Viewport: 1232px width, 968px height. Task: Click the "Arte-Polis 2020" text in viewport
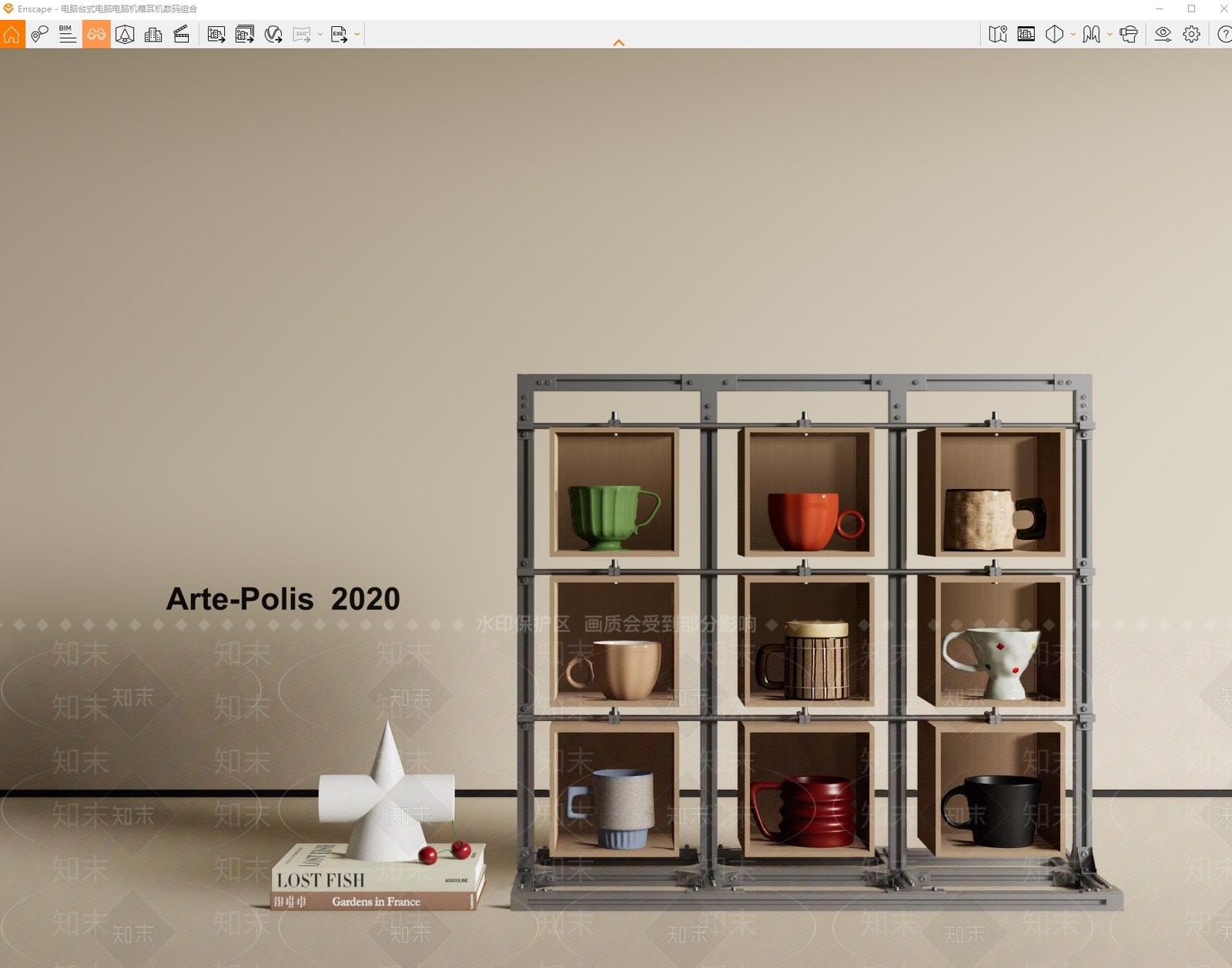click(283, 599)
